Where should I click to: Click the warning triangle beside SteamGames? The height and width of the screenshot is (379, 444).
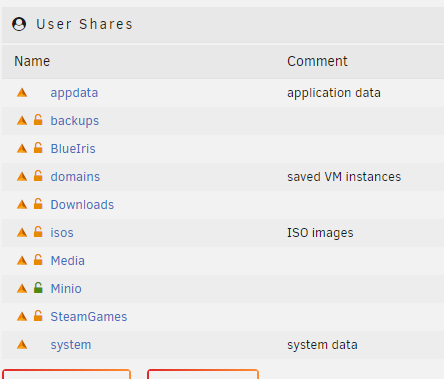coord(22,316)
